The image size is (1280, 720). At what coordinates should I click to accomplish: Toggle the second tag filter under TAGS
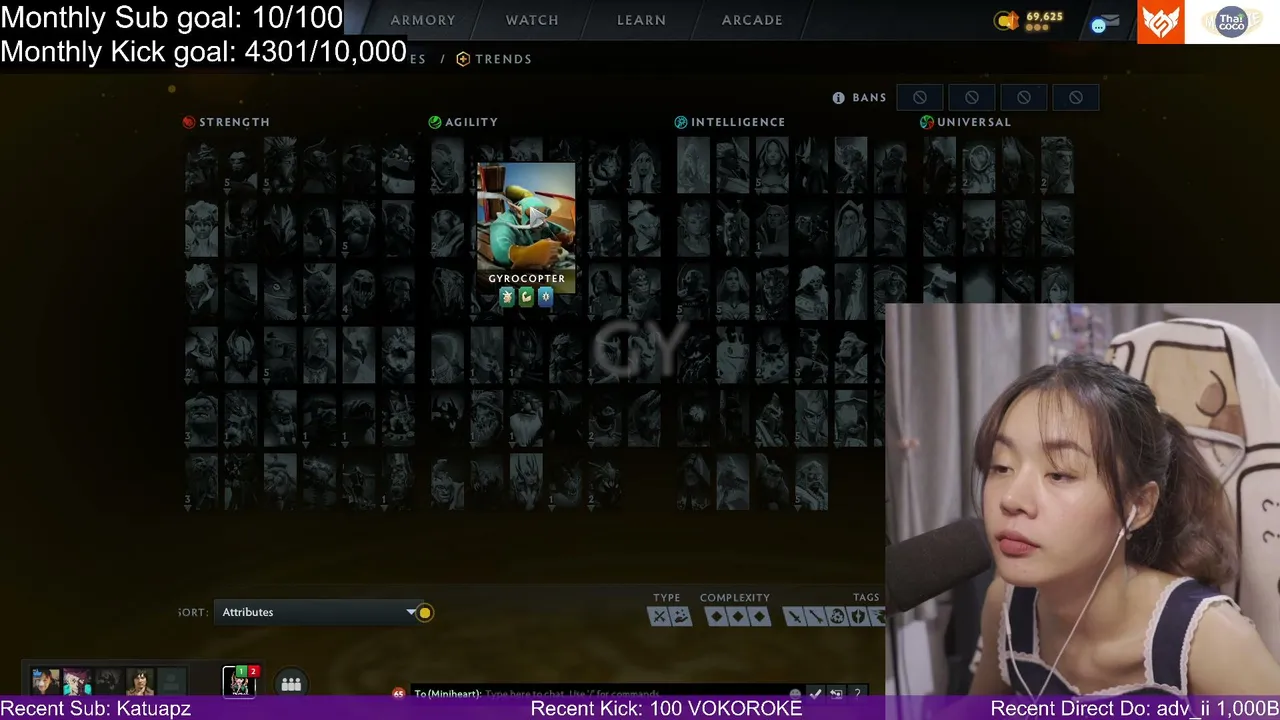point(816,617)
